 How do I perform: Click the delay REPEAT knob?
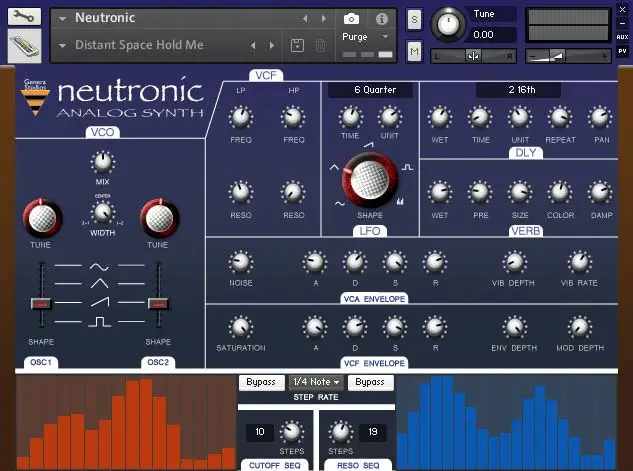point(560,118)
